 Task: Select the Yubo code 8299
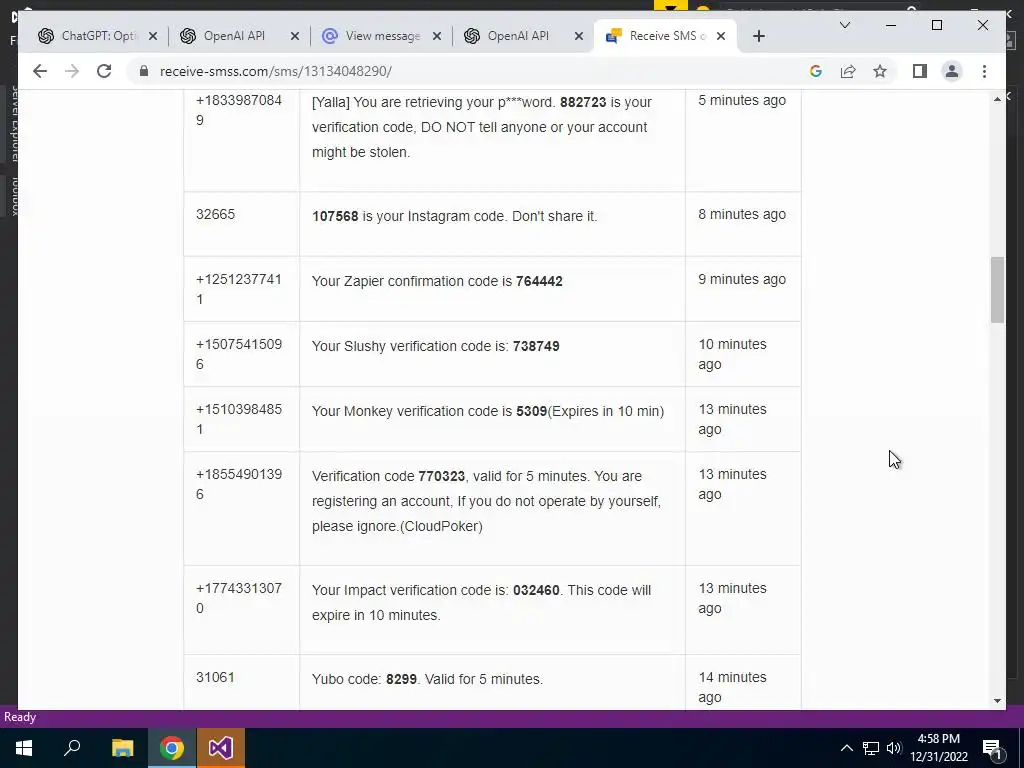pos(401,679)
